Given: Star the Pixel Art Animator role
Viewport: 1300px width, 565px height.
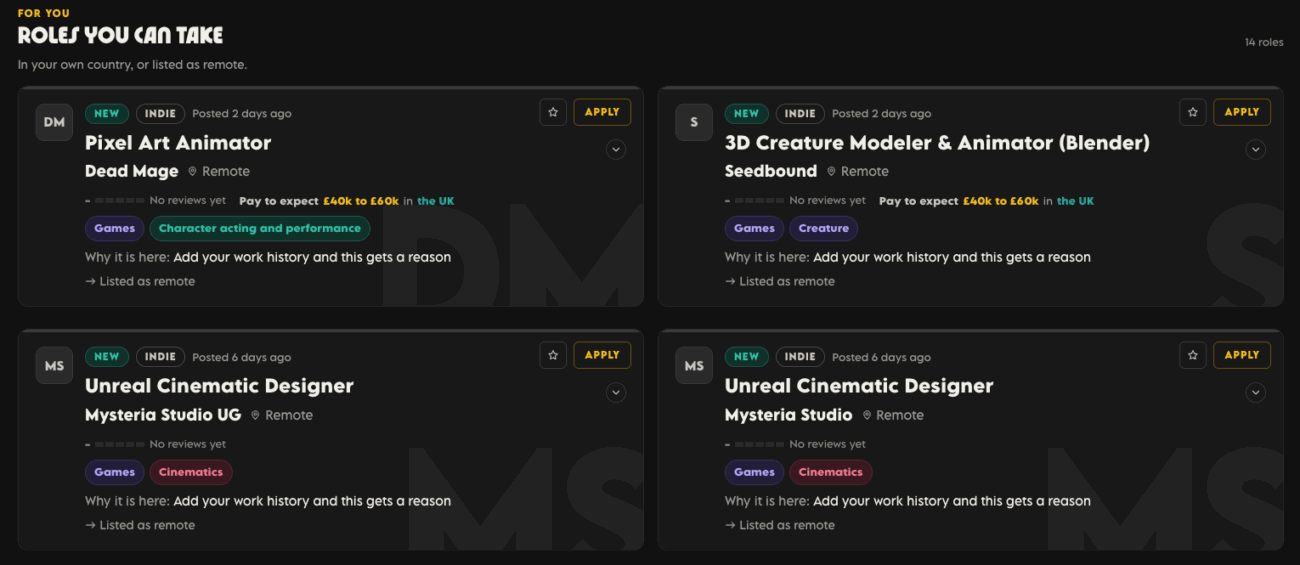Looking at the screenshot, I should pos(553,112).
